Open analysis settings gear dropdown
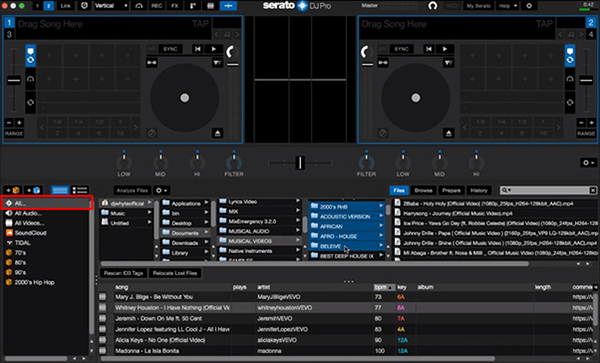The height and width of the screenshot is (363, 600). coord(162,190)
